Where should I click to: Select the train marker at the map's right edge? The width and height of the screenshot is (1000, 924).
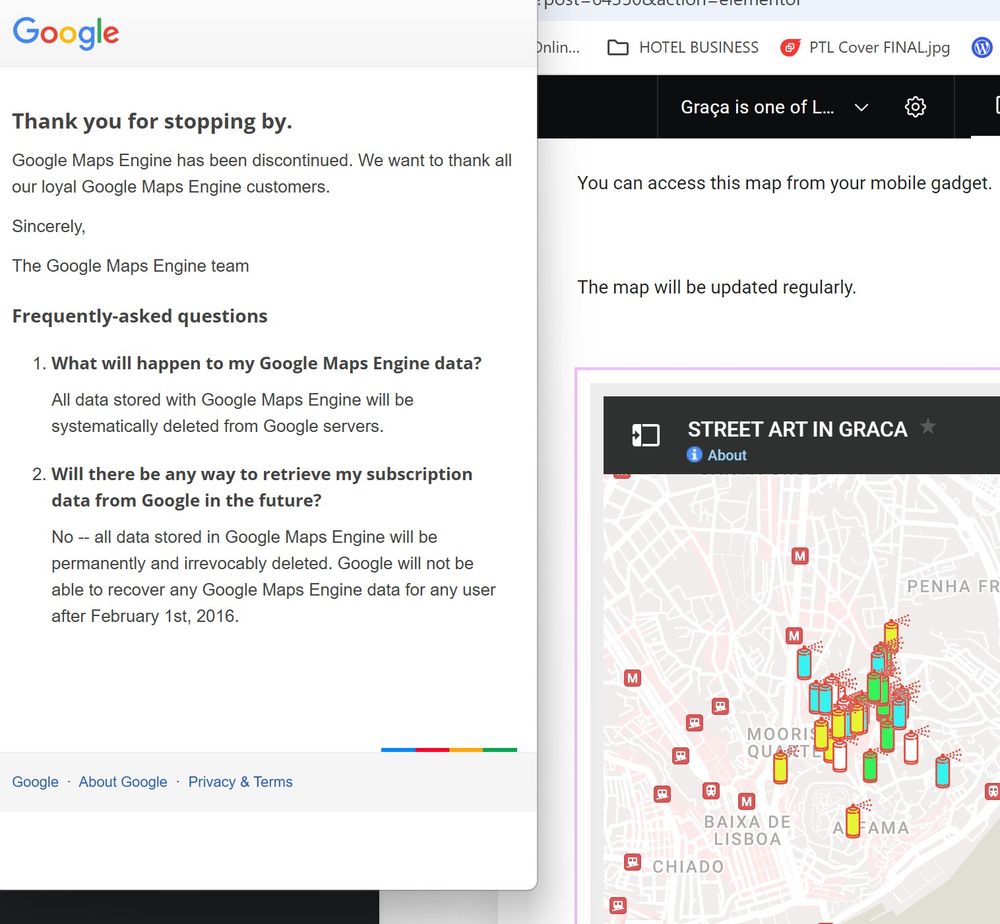992,791
